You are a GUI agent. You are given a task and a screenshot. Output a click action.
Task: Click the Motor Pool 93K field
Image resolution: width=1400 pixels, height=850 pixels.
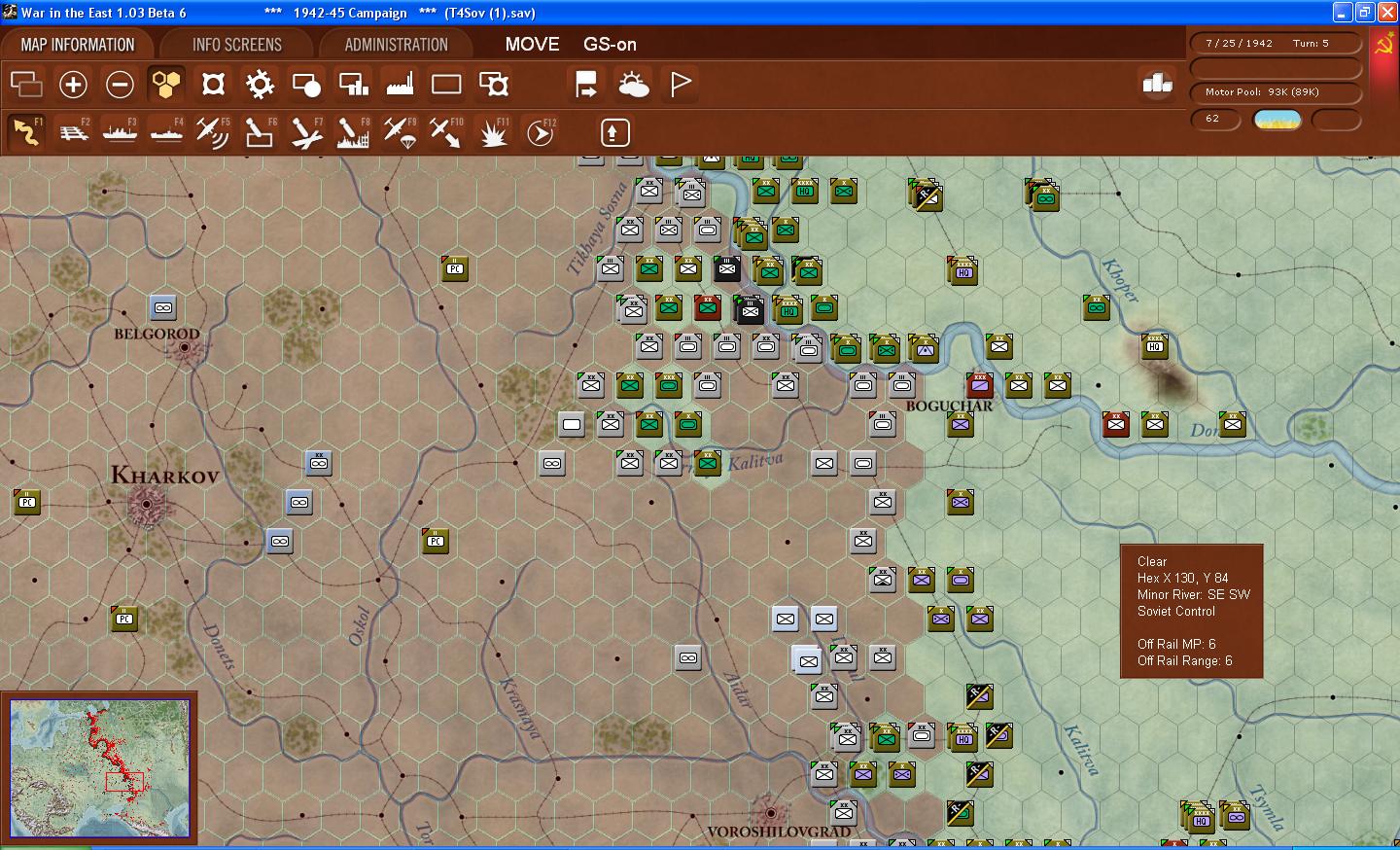pyautogui.click(x=1276, y=92)
